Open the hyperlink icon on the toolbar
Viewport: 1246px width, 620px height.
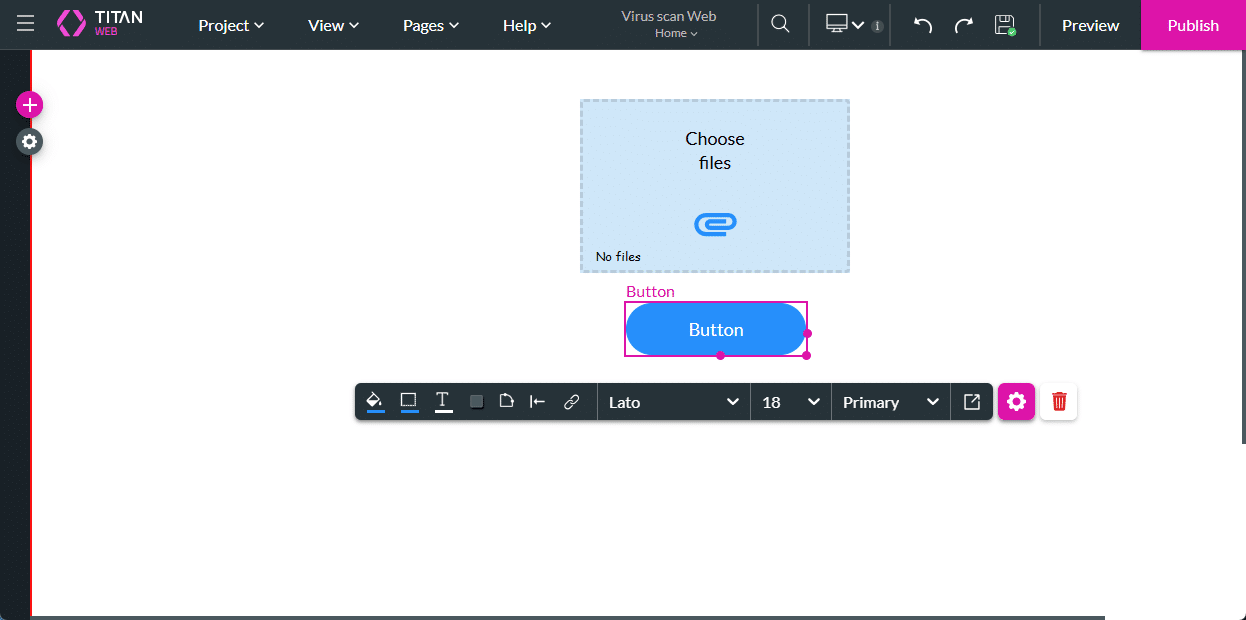(572, 401)
